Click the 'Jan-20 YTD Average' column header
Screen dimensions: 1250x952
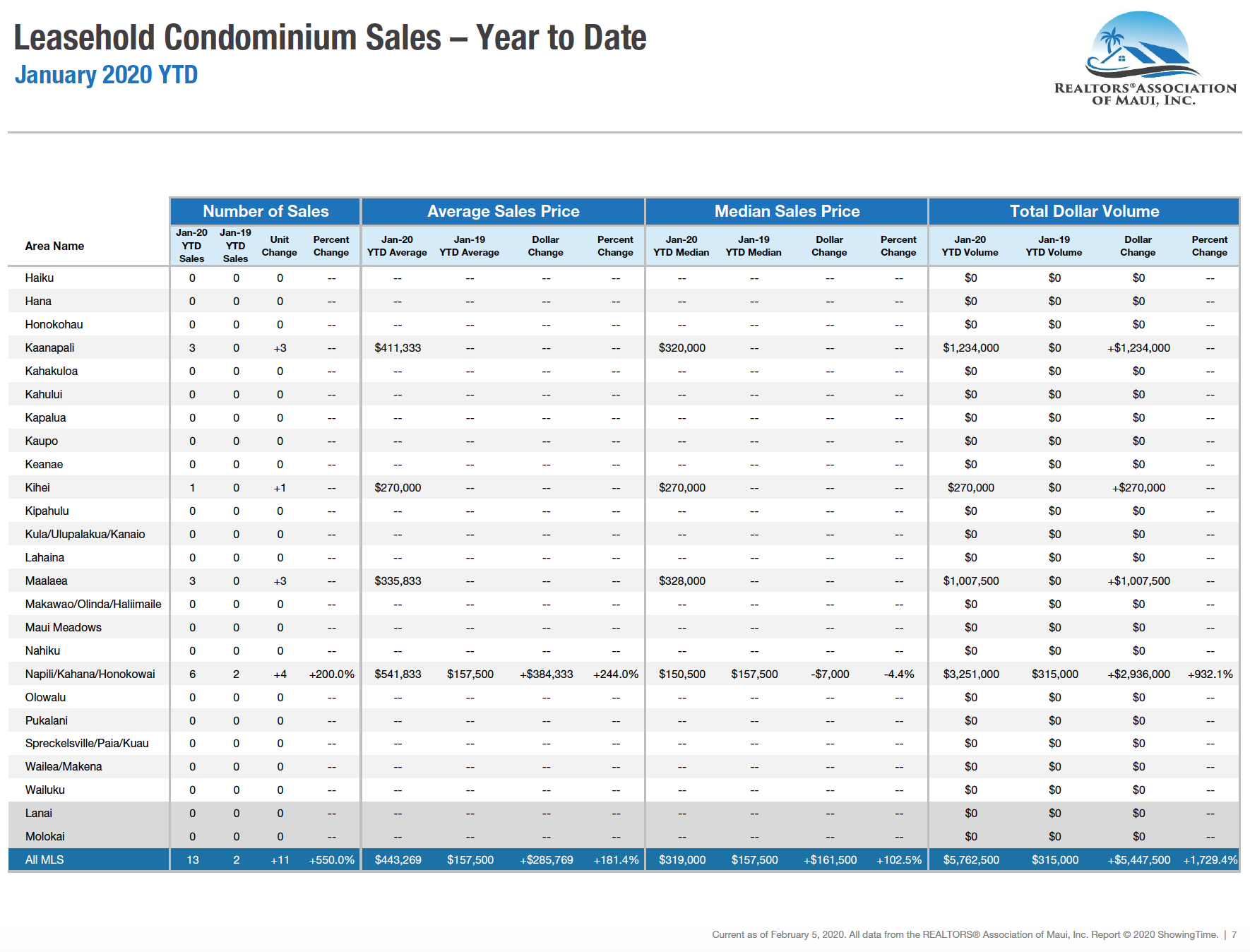397,246
